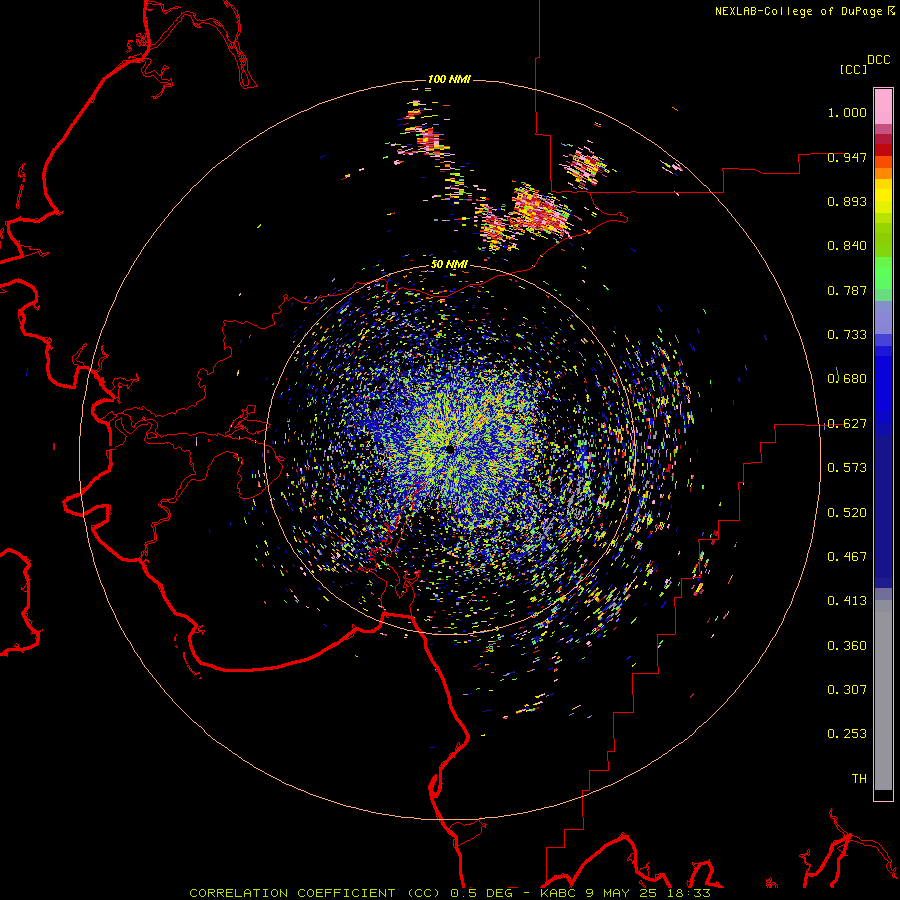Click the 100 NMI range ring label

[x=449, y=79]
